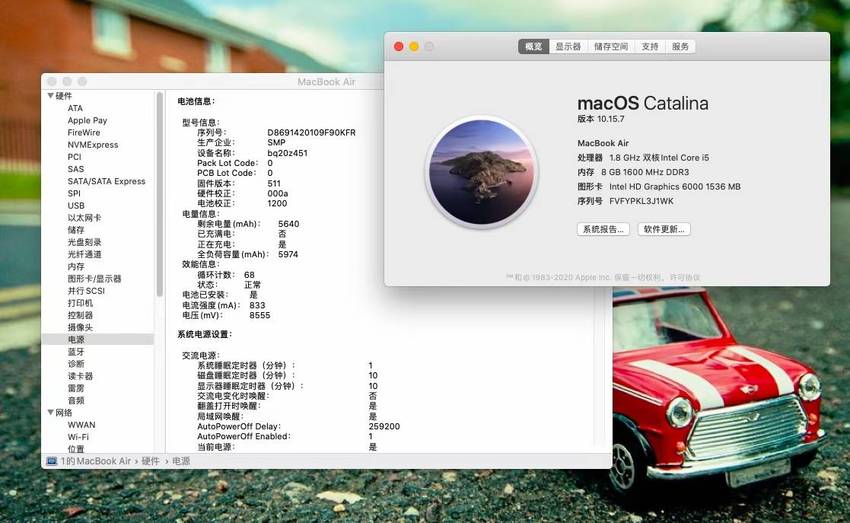This screenshot has height=523, width=850.
Task: Click battery serial number D8691420109F90KFR
Action: [x=312, y=132]
